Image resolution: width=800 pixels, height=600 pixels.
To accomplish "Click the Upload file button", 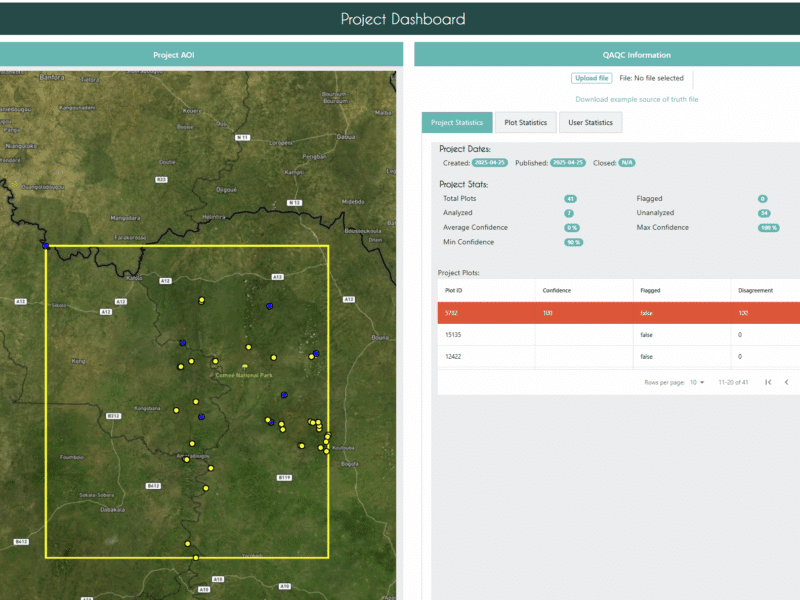I will [x=591, y=78].
